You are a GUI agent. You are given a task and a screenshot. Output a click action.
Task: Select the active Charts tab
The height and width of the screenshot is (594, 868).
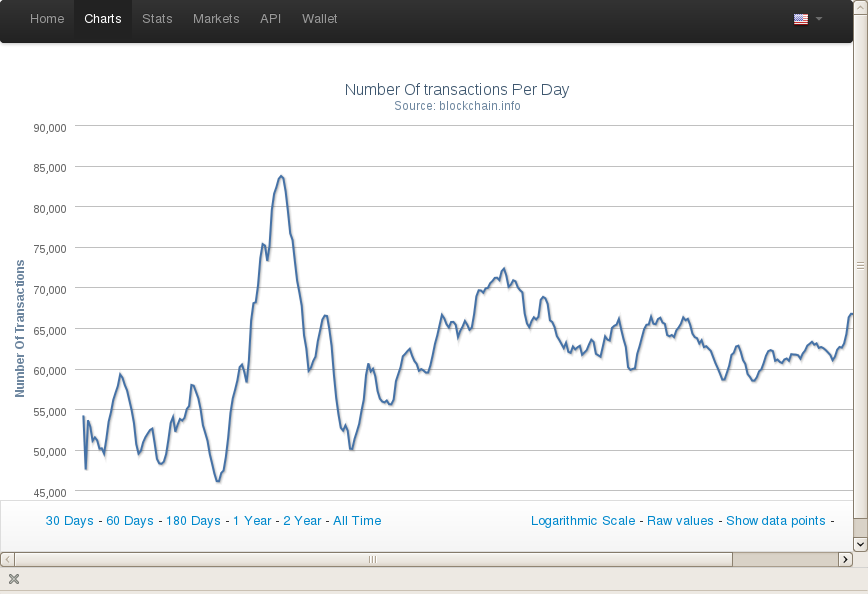[x=103, y=19]
